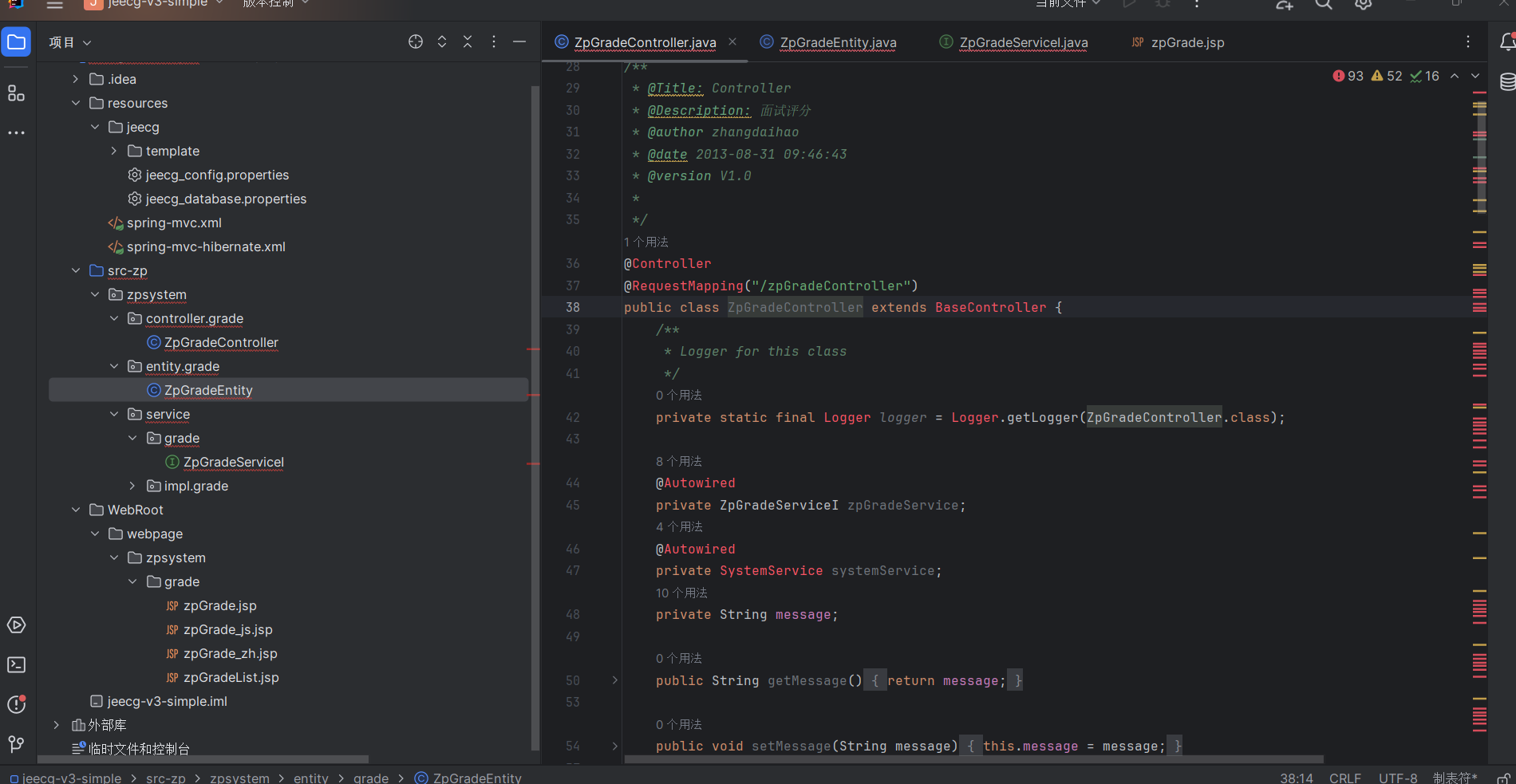Viewport: 1516px width, 784px height.
Task: Select ZpGradeServiceI in project tree
Action: pos(234,462)
